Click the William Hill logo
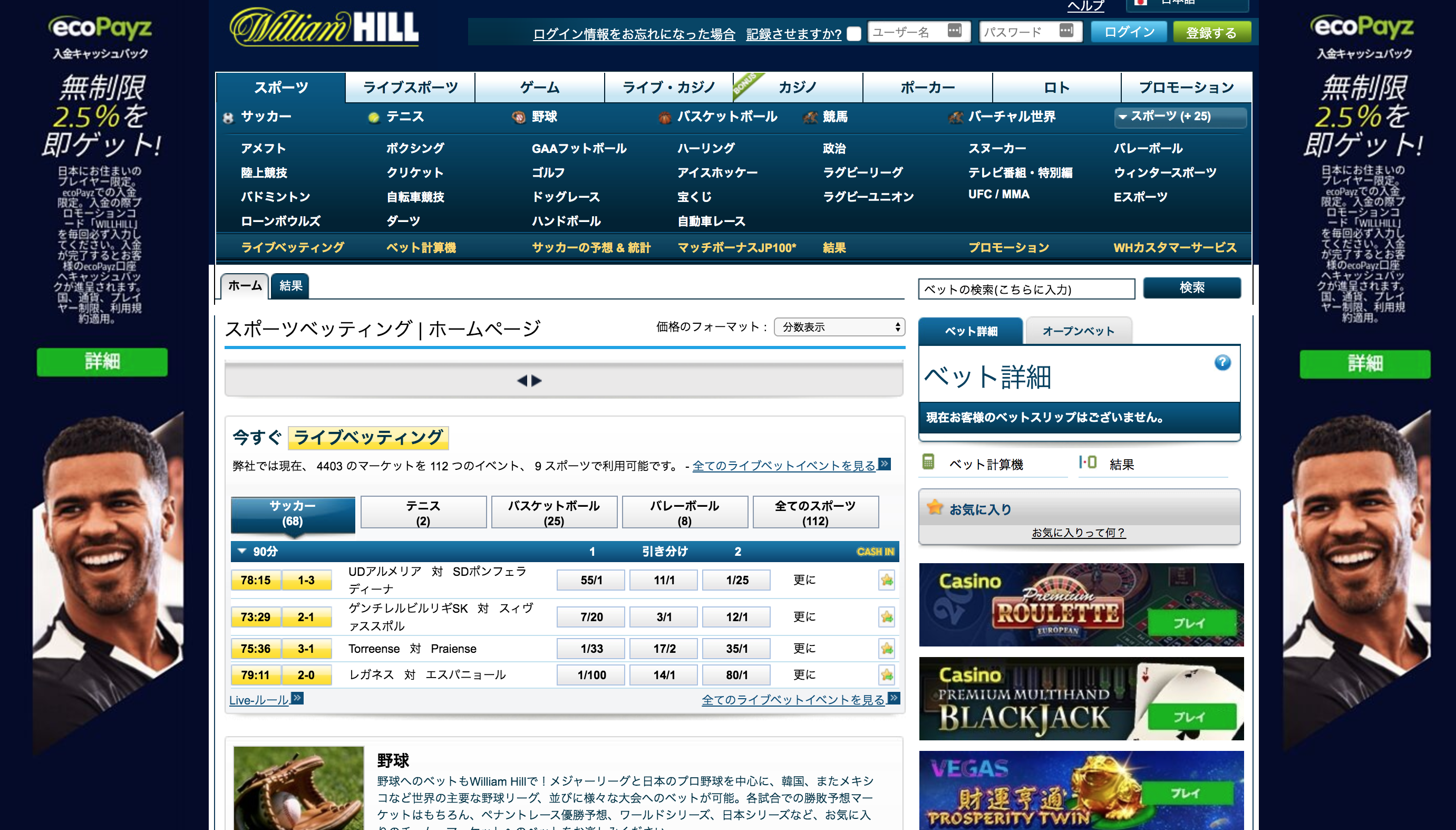The height and width of the screenshot is (830, 1456). point(324,27)
